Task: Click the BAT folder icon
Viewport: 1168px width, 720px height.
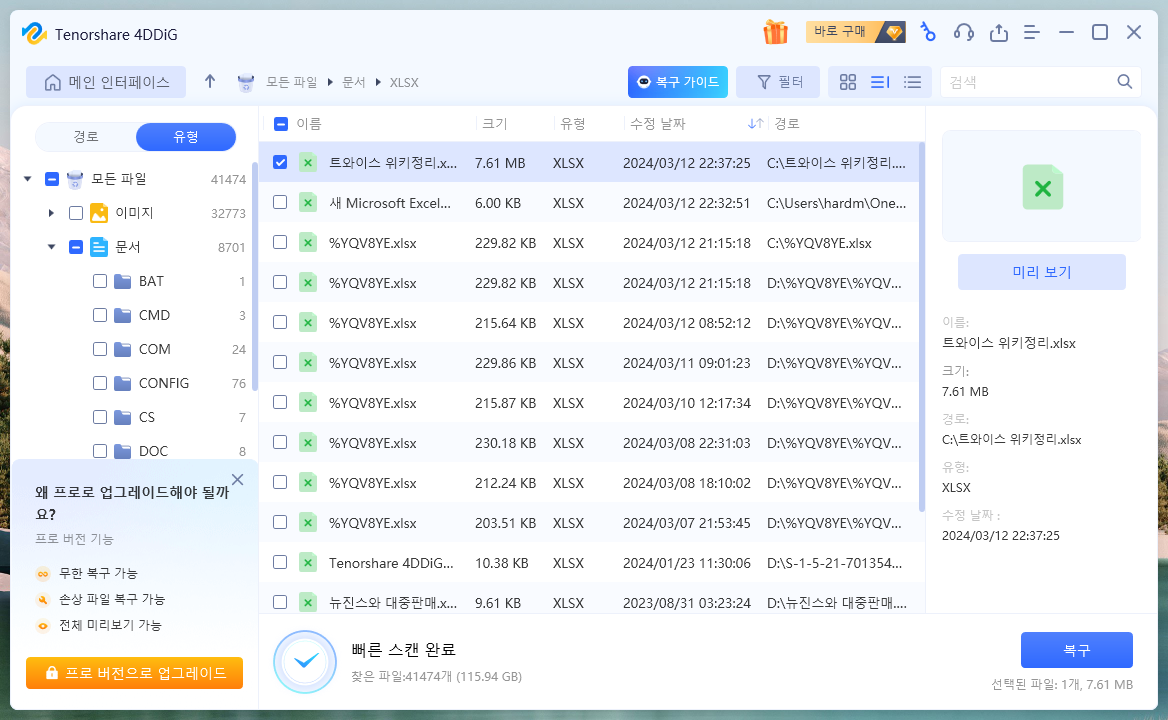Action: (x=123, y=281)
